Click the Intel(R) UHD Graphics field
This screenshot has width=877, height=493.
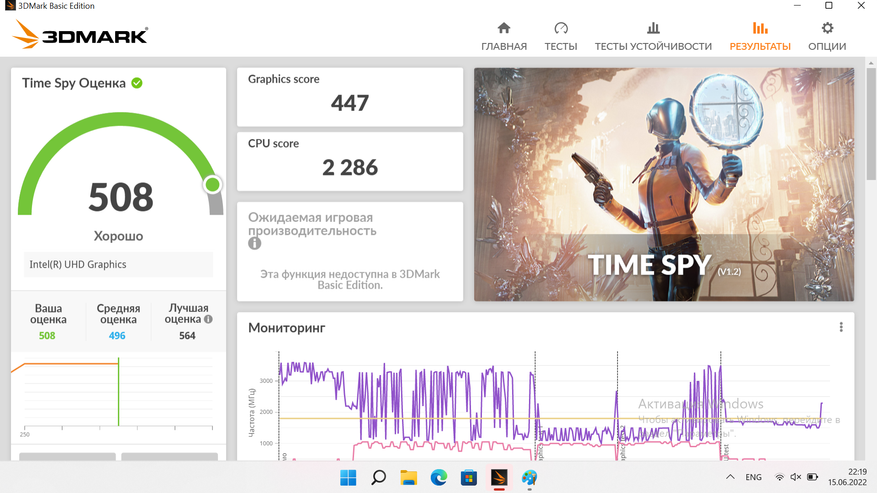pos(118,264)
